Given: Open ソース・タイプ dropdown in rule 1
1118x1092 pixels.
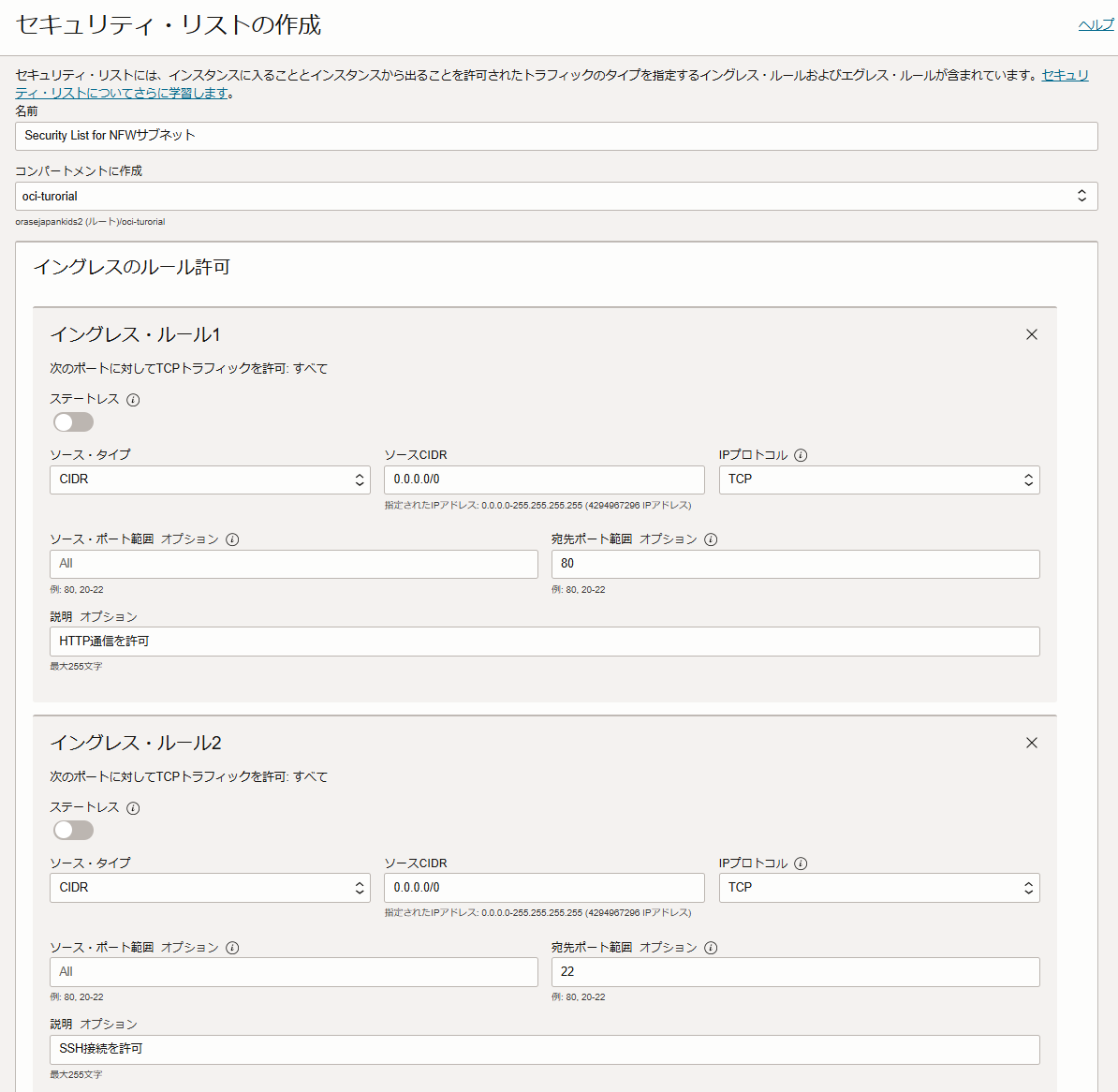Looking at the screenshot, I should tap(210, 480).
